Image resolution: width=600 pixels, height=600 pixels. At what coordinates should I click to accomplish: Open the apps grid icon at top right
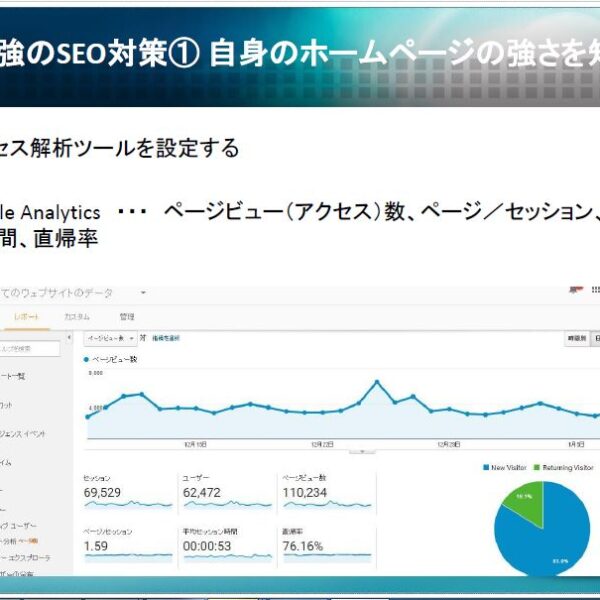pos(596,291)
